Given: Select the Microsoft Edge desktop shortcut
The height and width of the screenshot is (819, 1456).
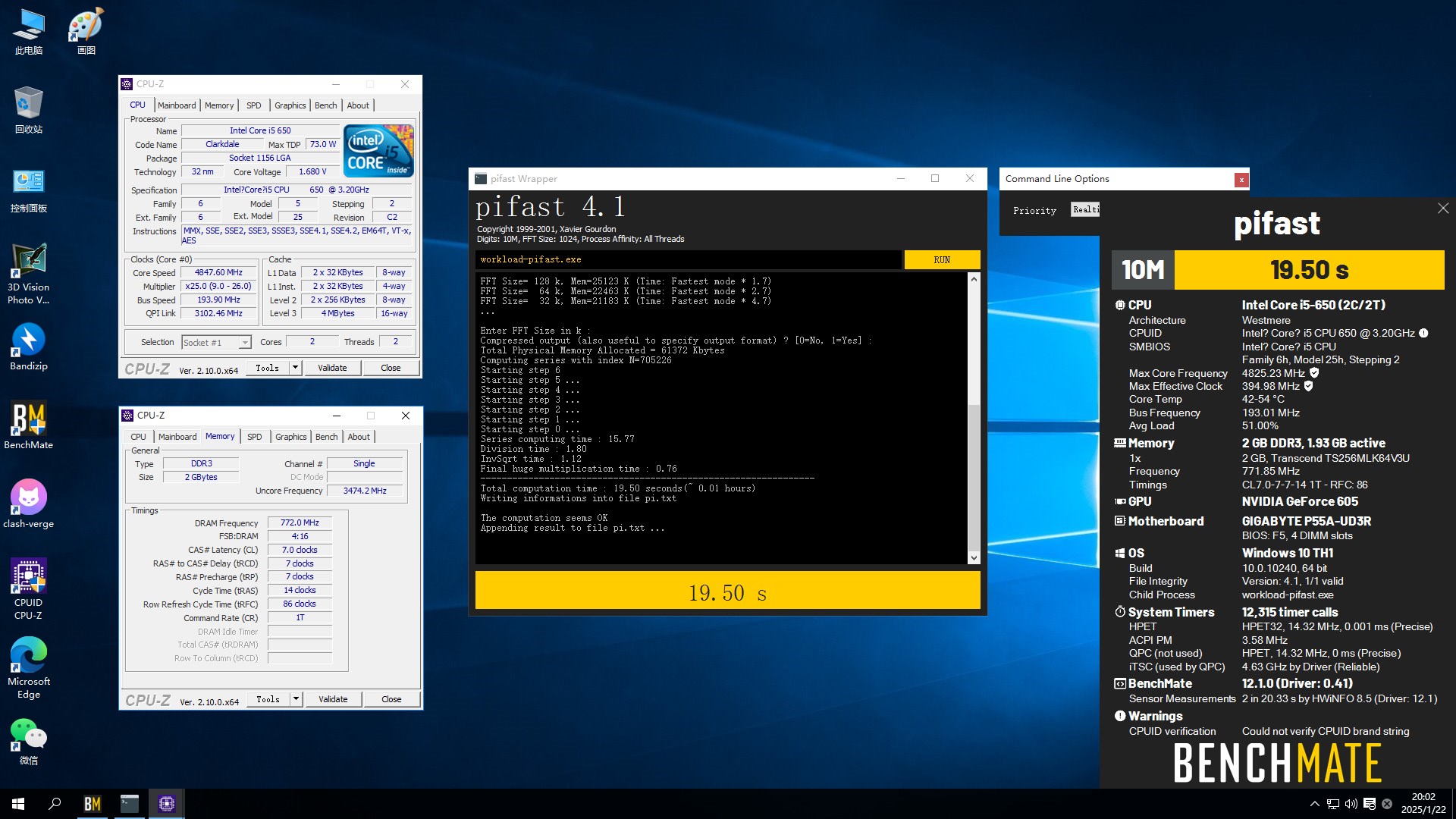Looking at the screenshot, I should coord(29,668).
